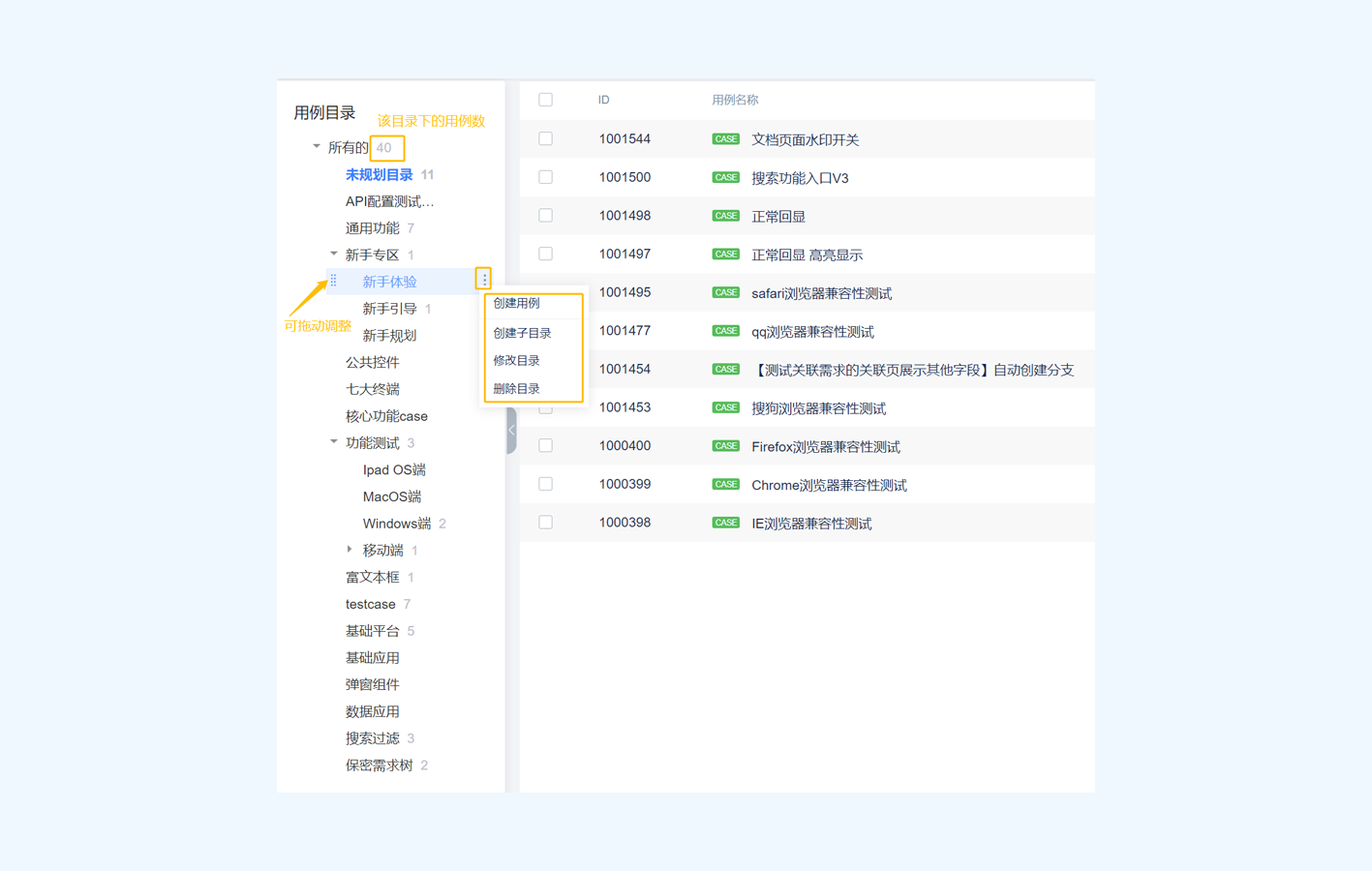Check the box for case 1000400
Image resolution: width=1372 pixels, height=871 pixels.
point(546,445)
